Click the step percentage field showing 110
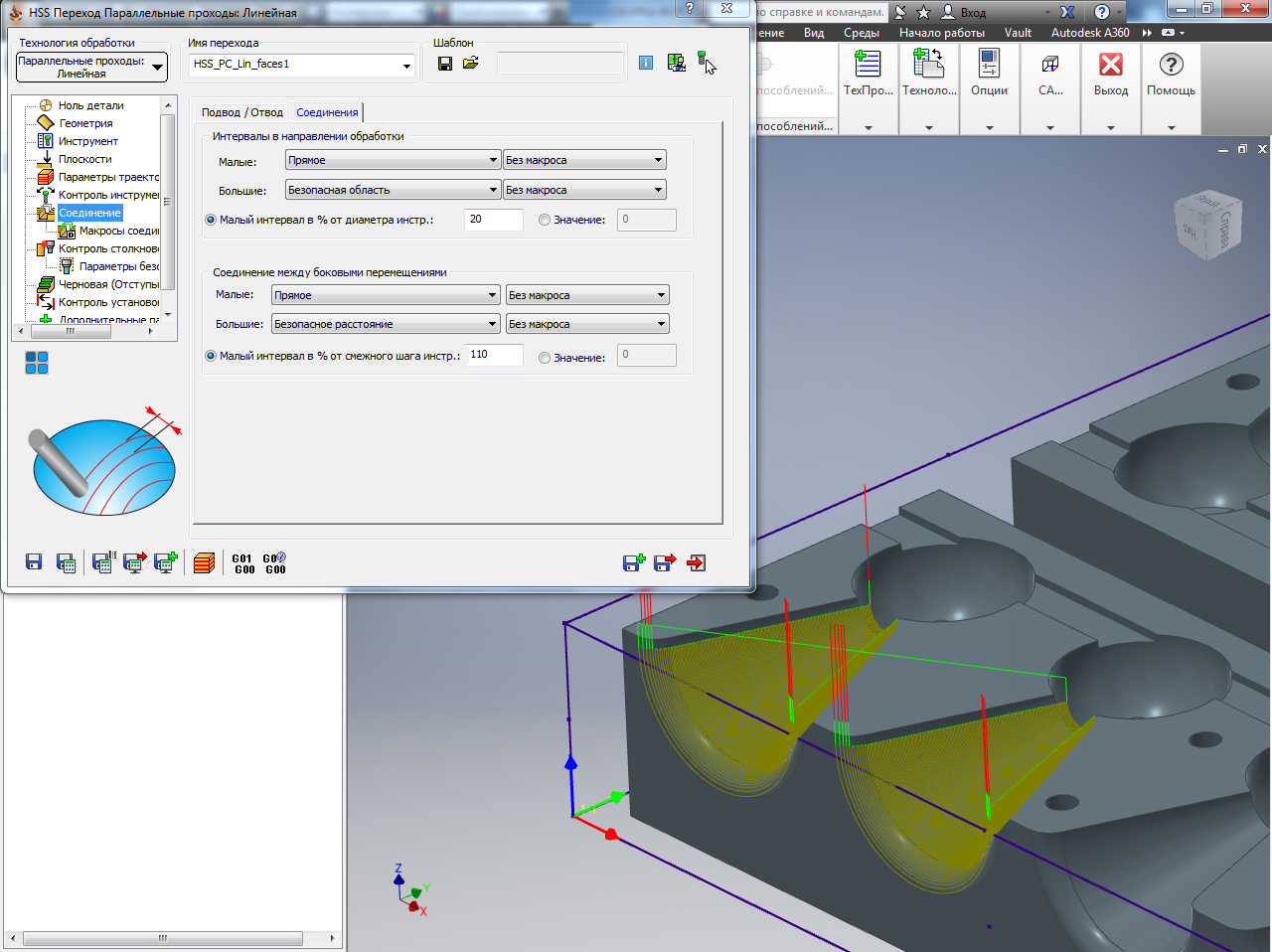This screenshot has width=1272, height=952. (x=494, y=355)
